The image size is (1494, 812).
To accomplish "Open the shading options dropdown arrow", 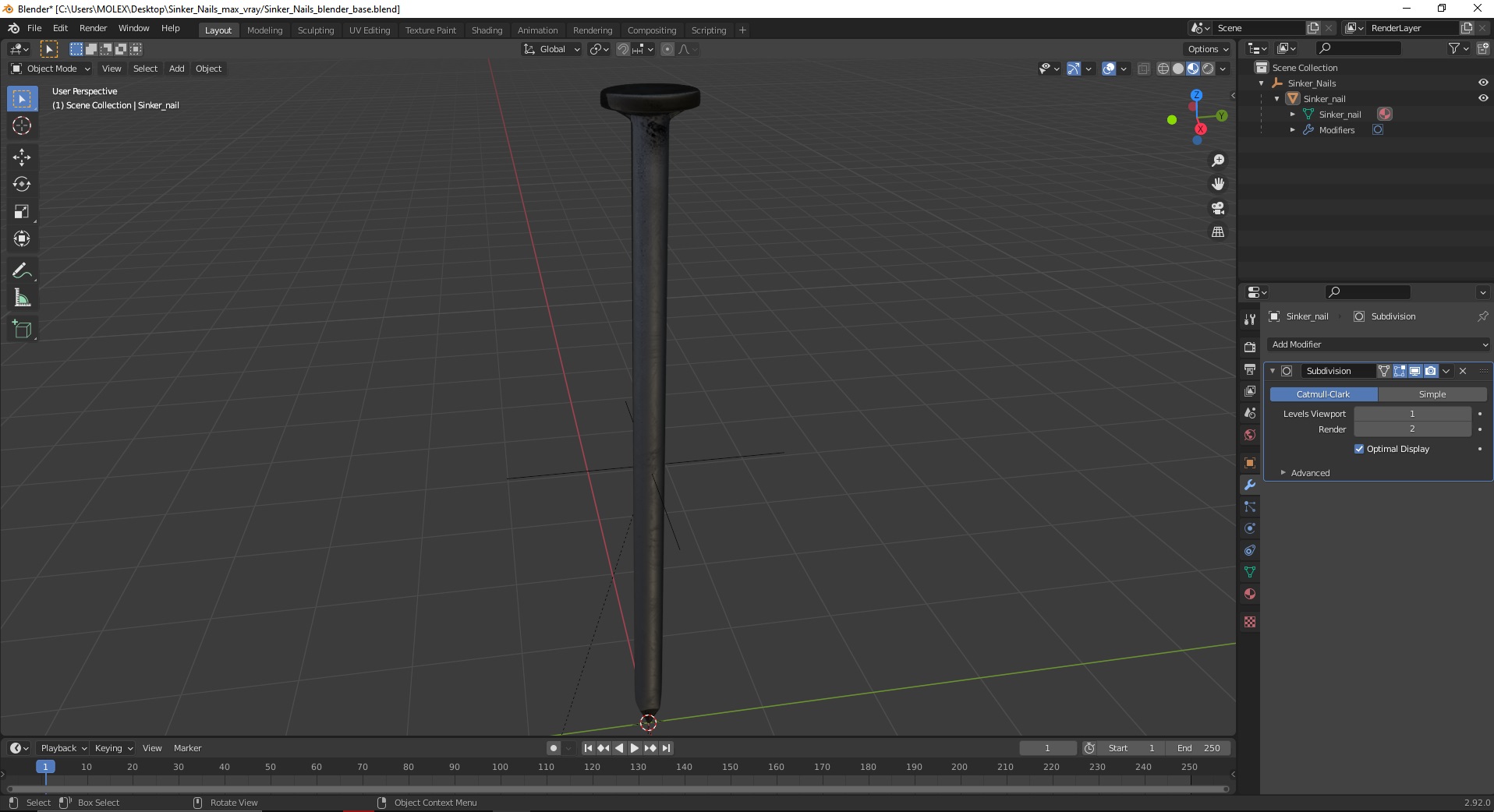I will [1223, 69].
